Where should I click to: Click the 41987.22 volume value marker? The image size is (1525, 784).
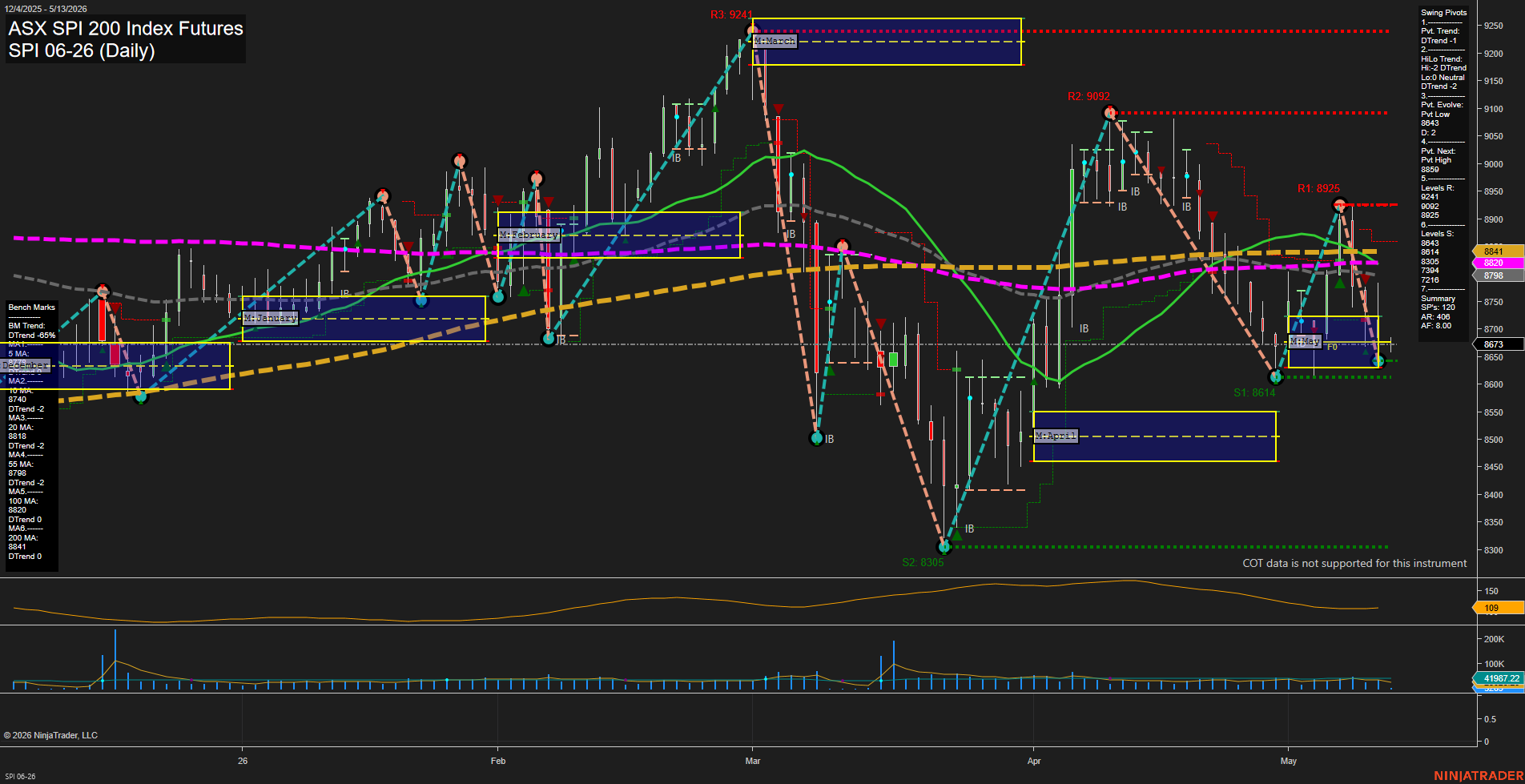click(1499, 678)
